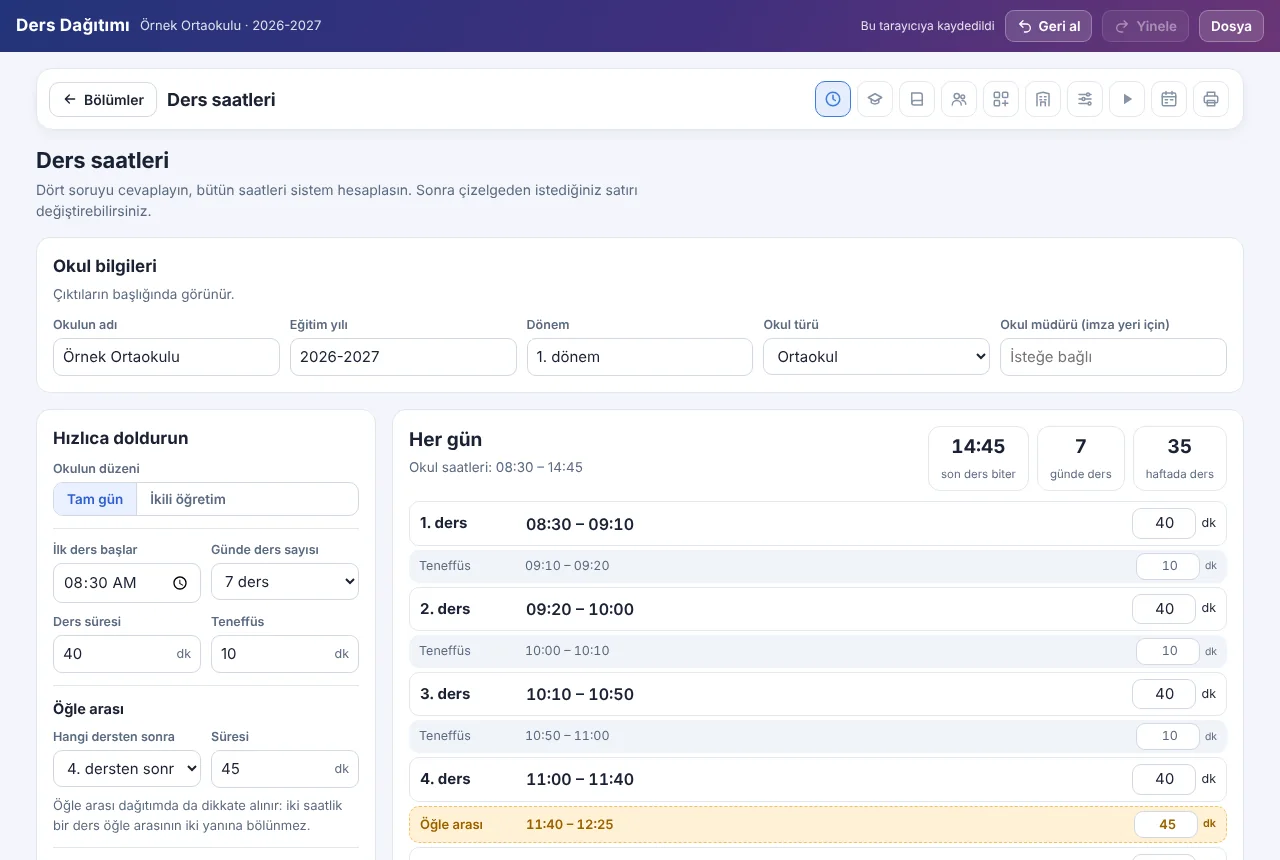Click the Dönem input field
The width and height of the screenshot is (1280, 860).
[640, 357]
